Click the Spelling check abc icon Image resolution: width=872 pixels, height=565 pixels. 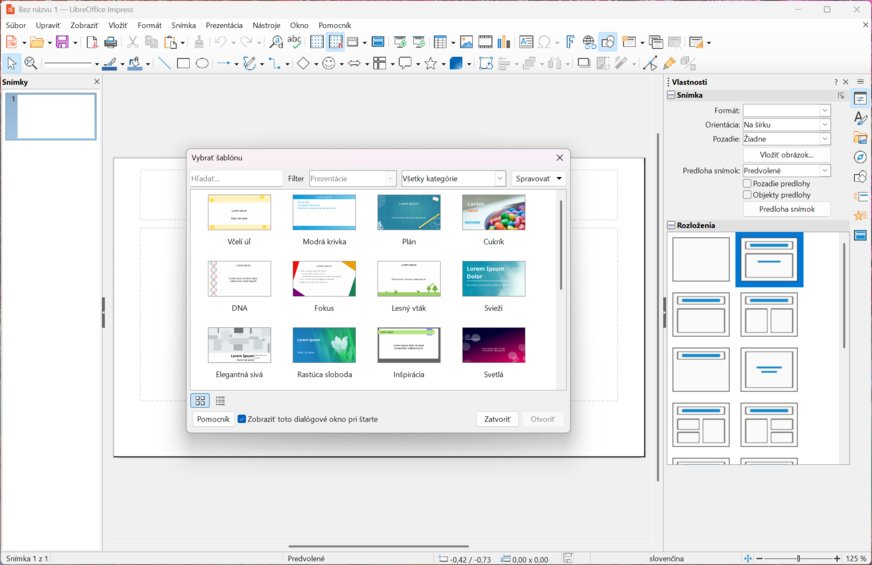pyautogui.click(x=295, y=42)
